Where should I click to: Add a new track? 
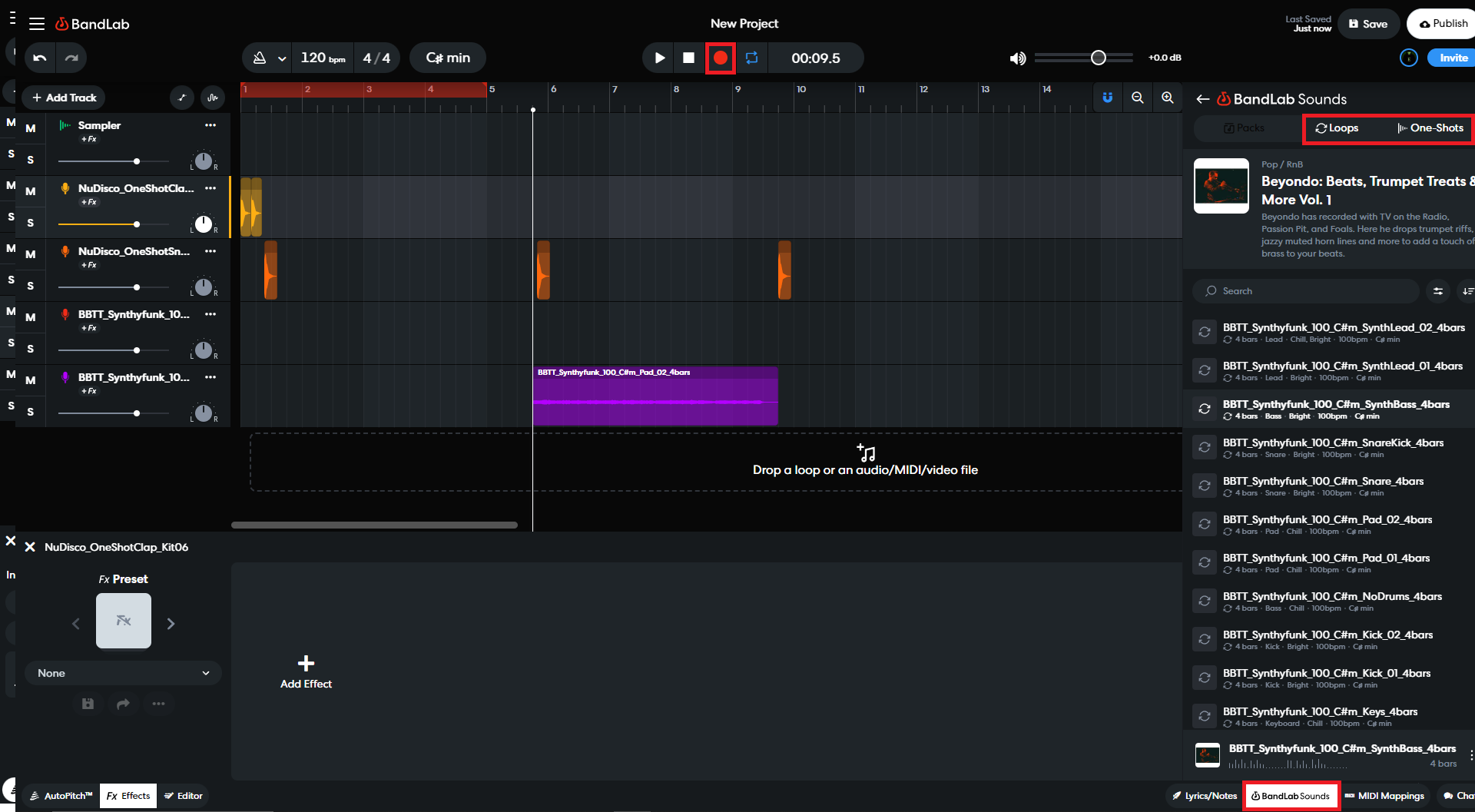click(x=65, y=98)
